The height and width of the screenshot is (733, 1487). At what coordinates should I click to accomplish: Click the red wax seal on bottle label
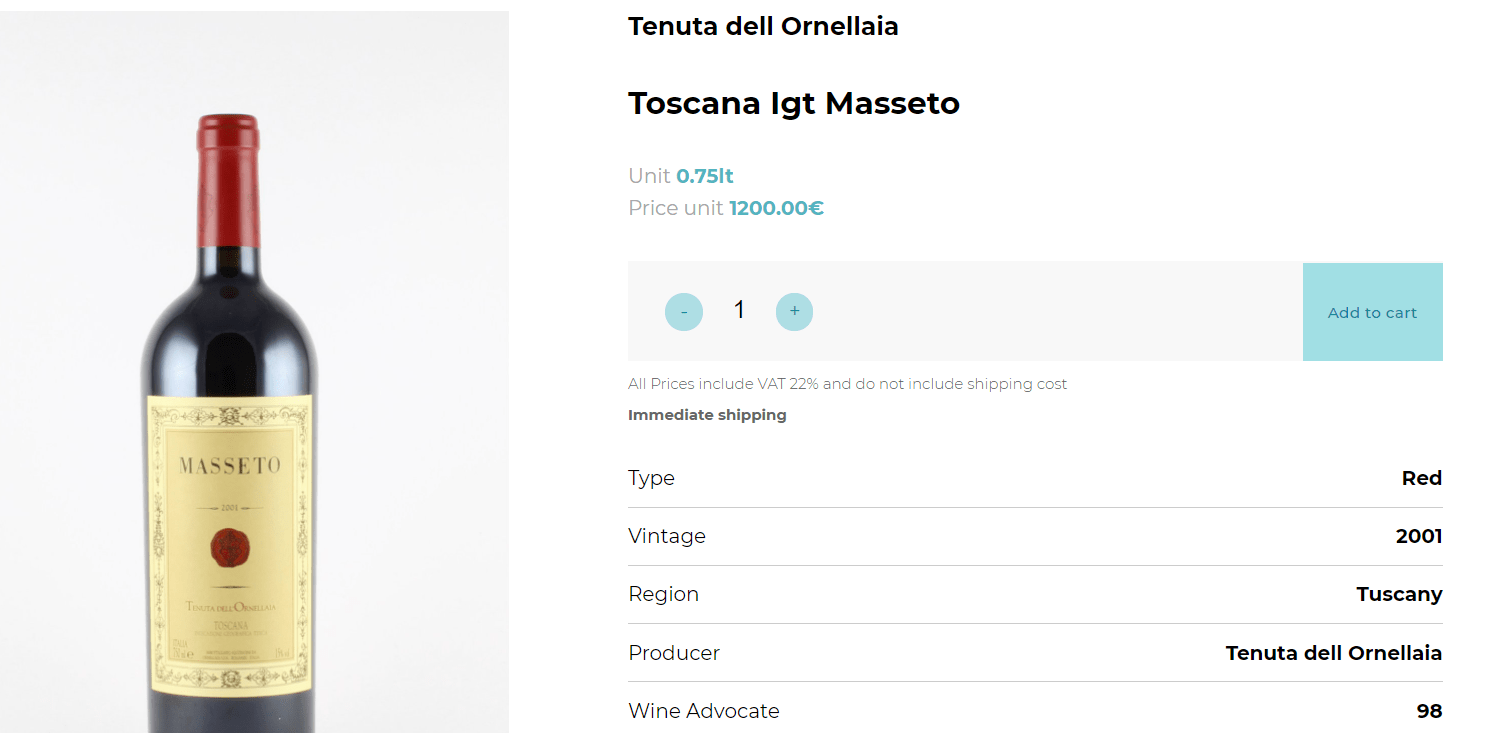[229, 549]
